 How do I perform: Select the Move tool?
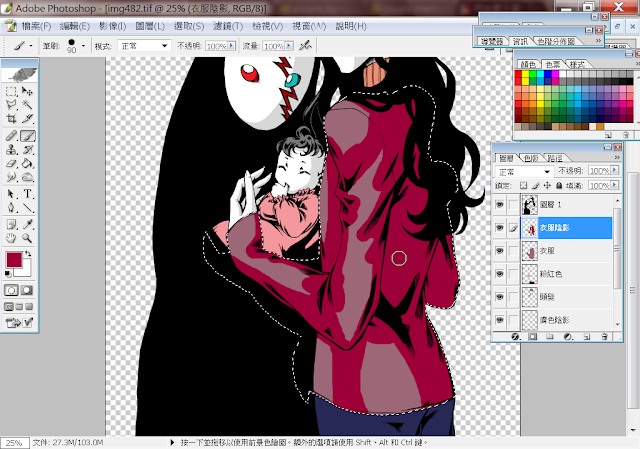pyautogui.click(x=27, y=91)
